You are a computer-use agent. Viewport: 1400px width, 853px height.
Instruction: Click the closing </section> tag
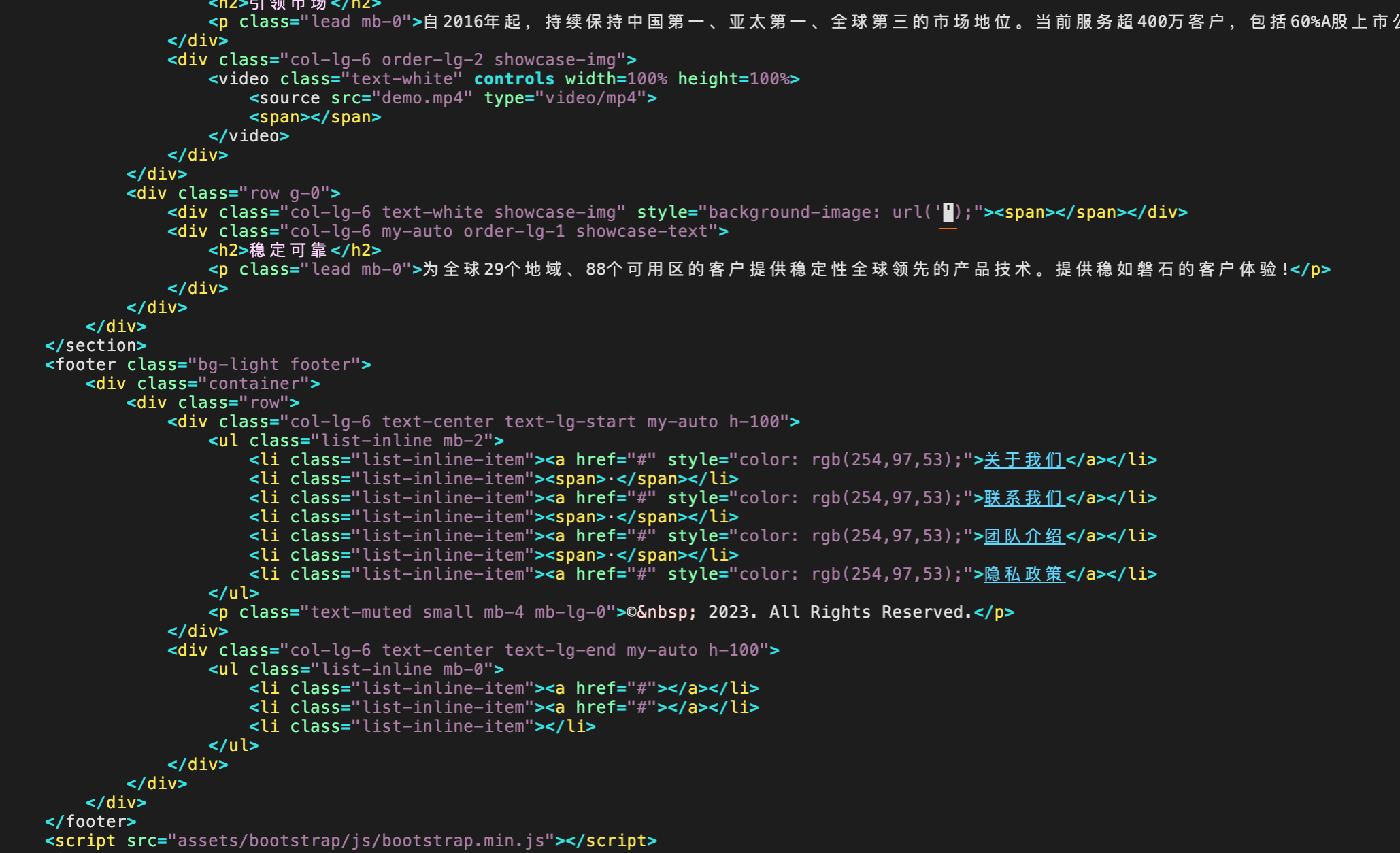point(95,346)
